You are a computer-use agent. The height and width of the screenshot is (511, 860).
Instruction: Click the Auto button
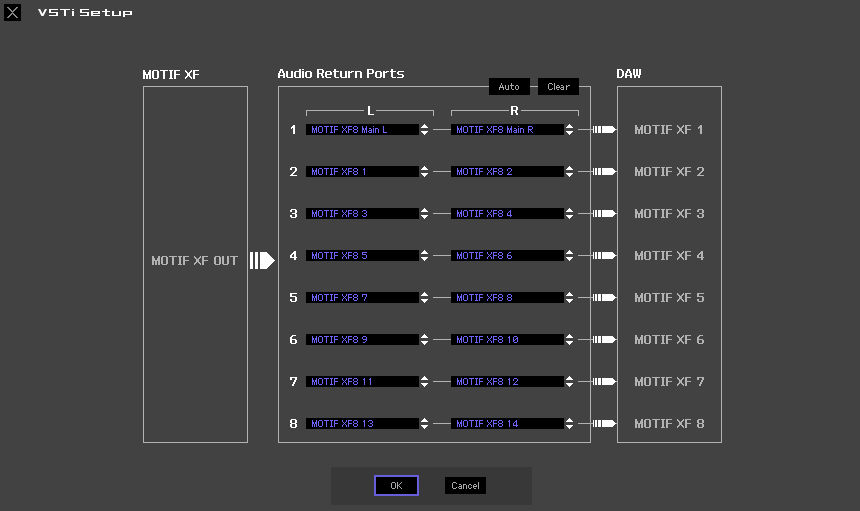(x=509, y=87)
